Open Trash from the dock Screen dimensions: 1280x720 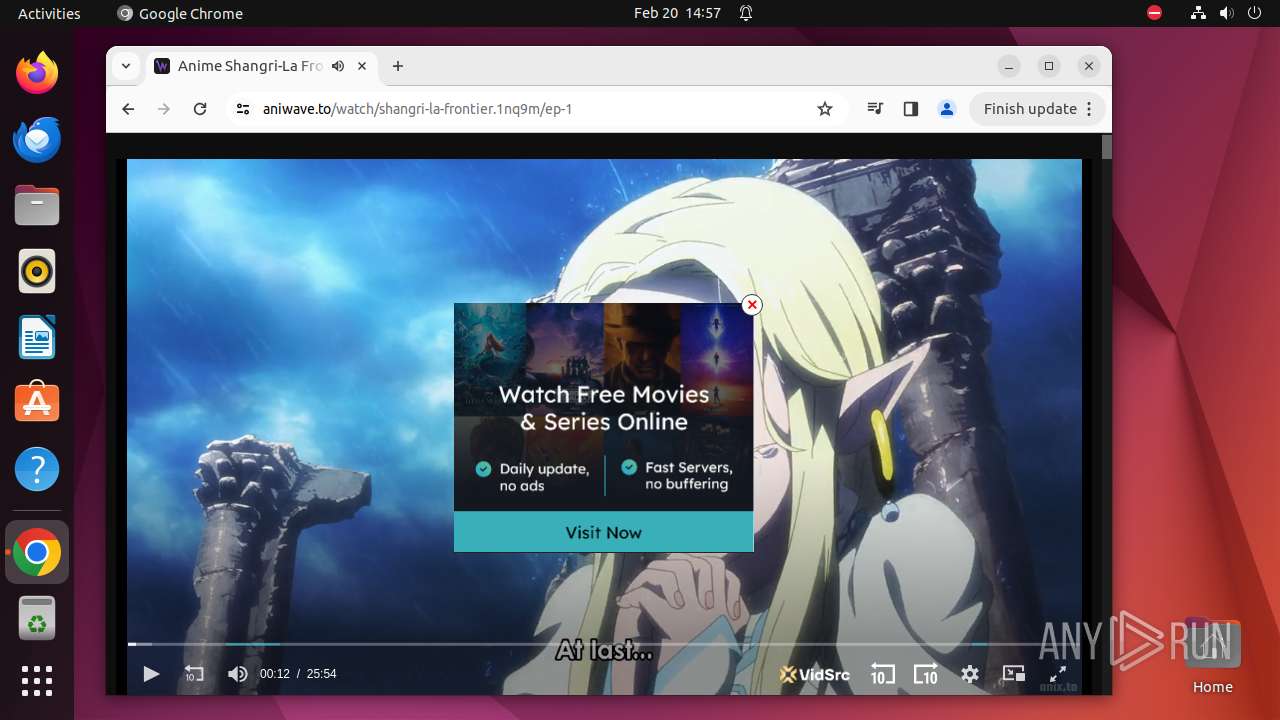click(37, 618)
